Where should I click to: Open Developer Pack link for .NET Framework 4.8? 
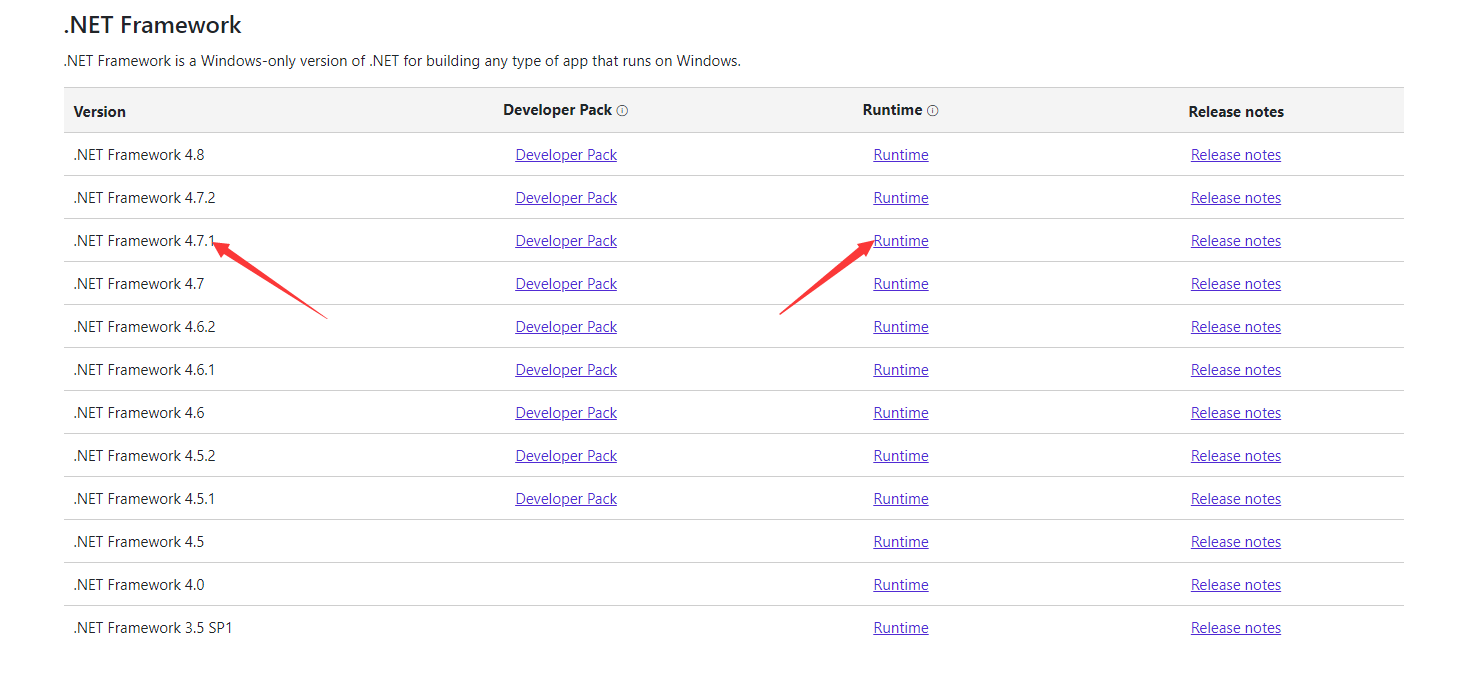click(566, 155)
